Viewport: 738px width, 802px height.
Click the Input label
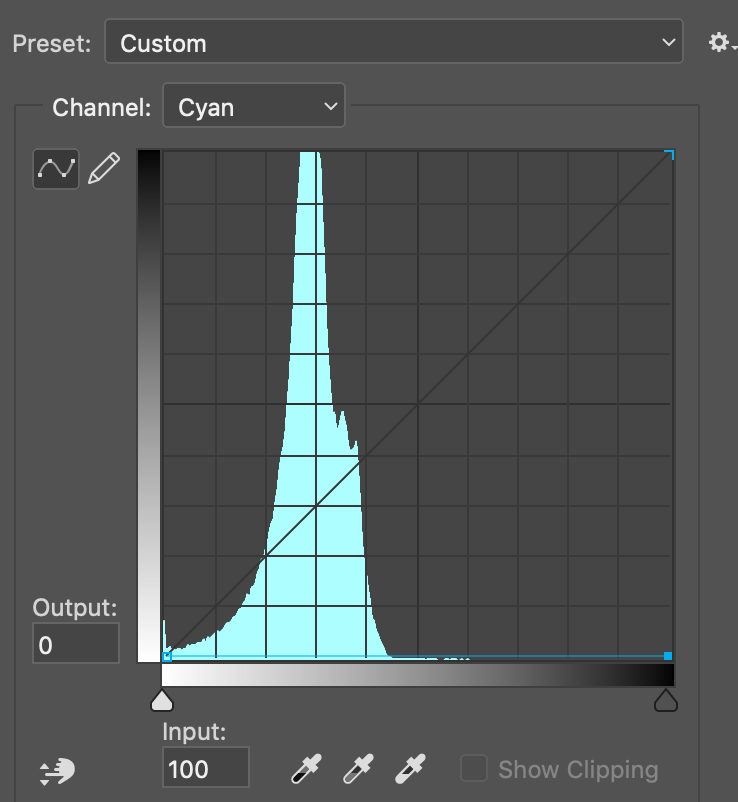pyautogui.click(x=194, y=732)
